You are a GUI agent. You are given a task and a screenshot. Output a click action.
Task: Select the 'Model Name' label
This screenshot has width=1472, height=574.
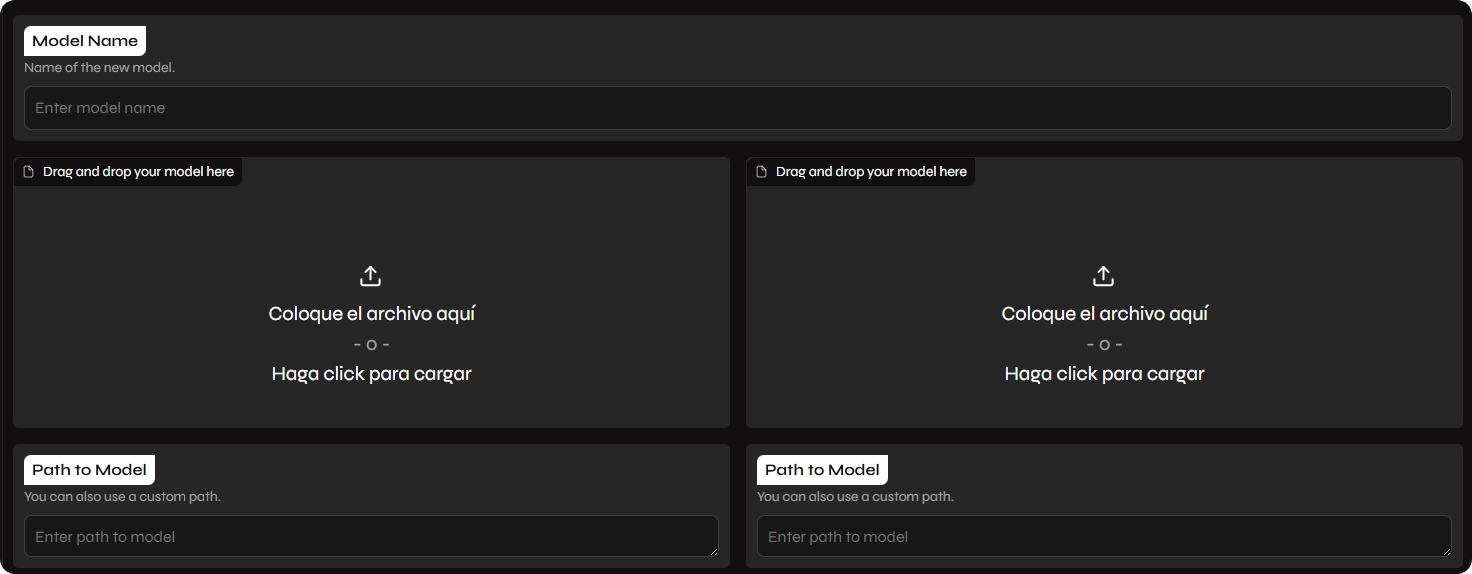tap(85, 41)
